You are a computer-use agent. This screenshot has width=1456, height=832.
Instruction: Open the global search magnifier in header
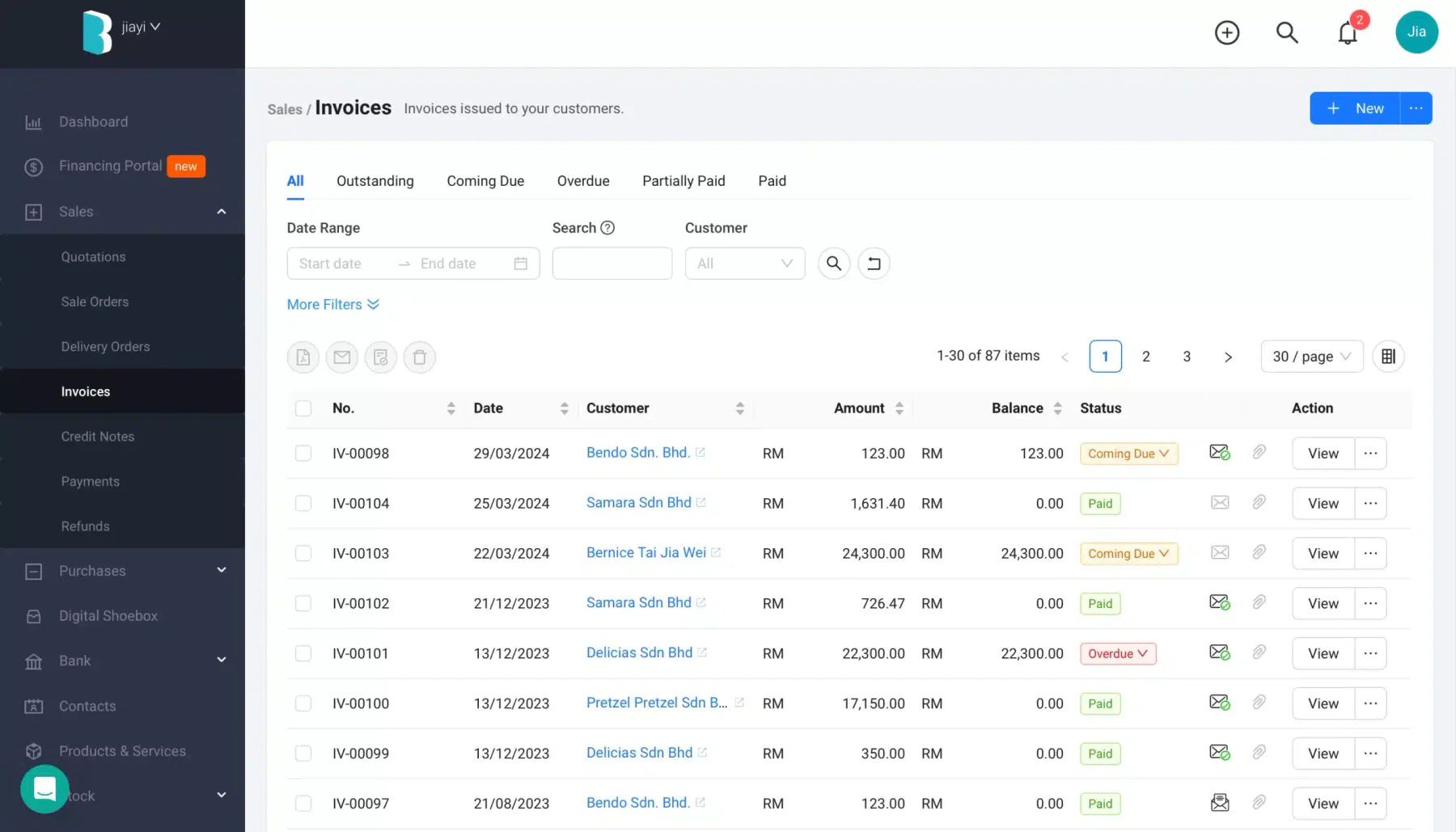(x=1287, y=32)
